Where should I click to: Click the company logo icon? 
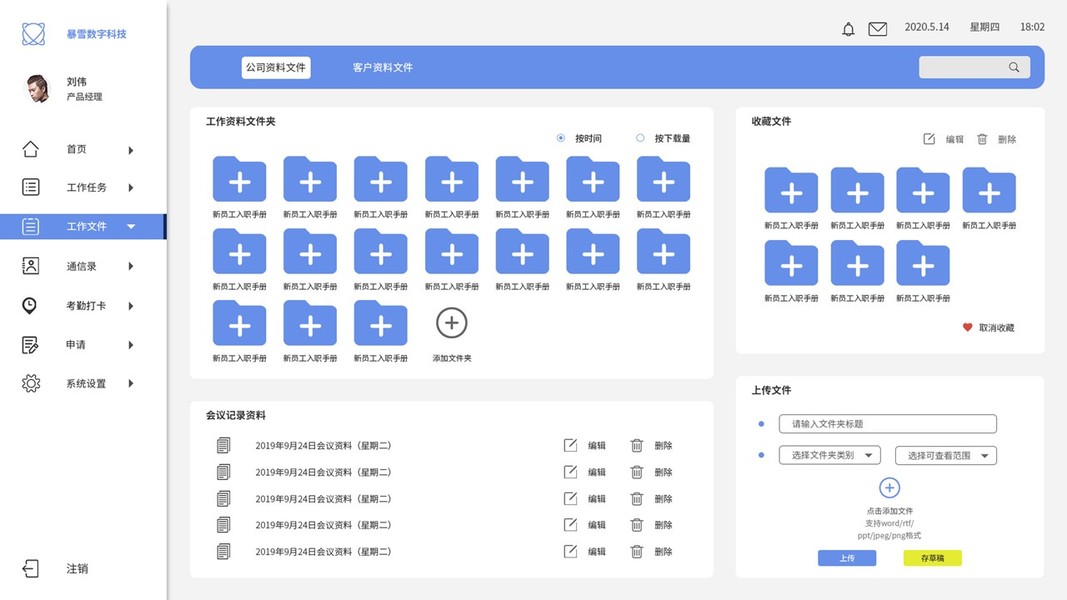tap(33, 33)
